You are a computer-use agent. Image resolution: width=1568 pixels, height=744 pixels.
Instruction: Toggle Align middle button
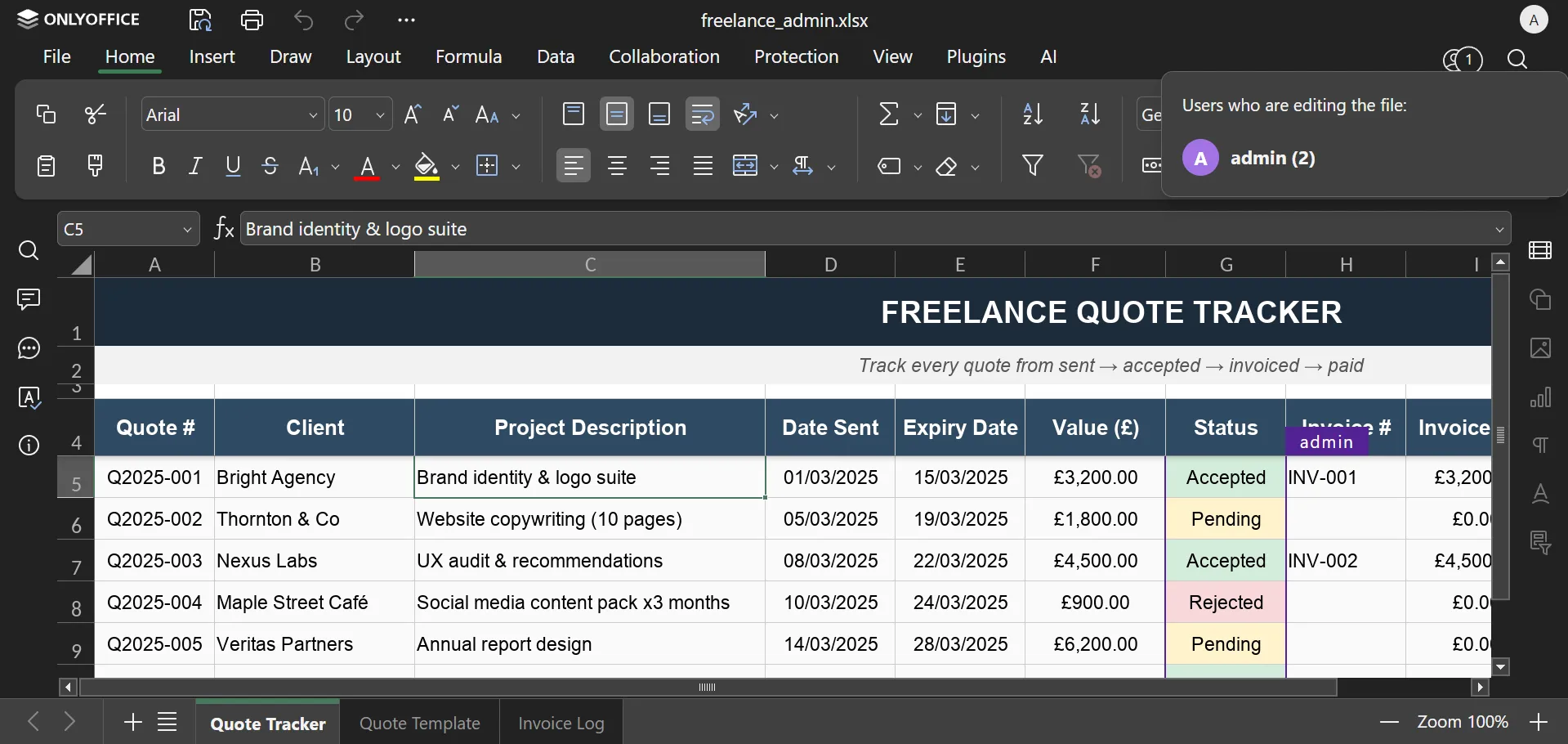click(618, 115)
